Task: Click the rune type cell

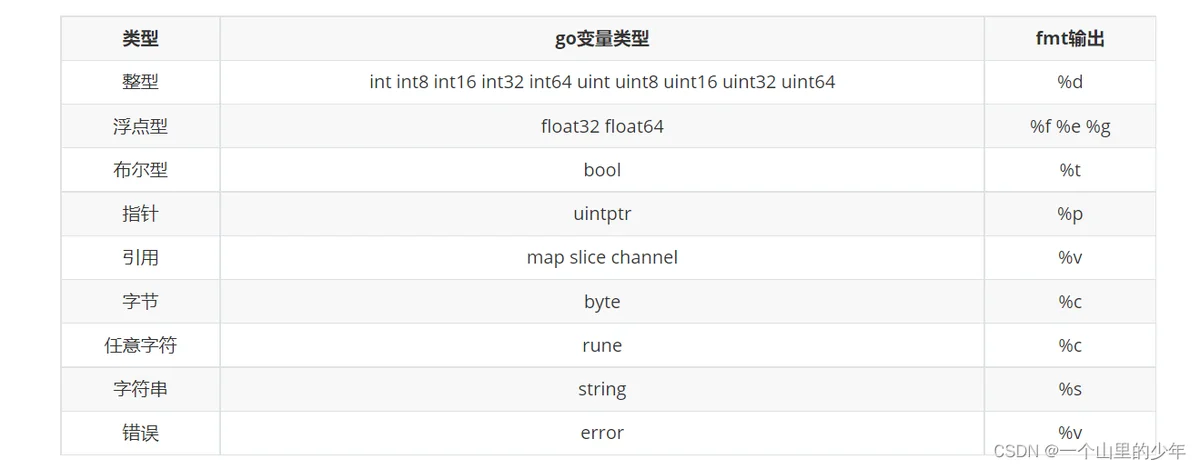Action: (602, 345)
